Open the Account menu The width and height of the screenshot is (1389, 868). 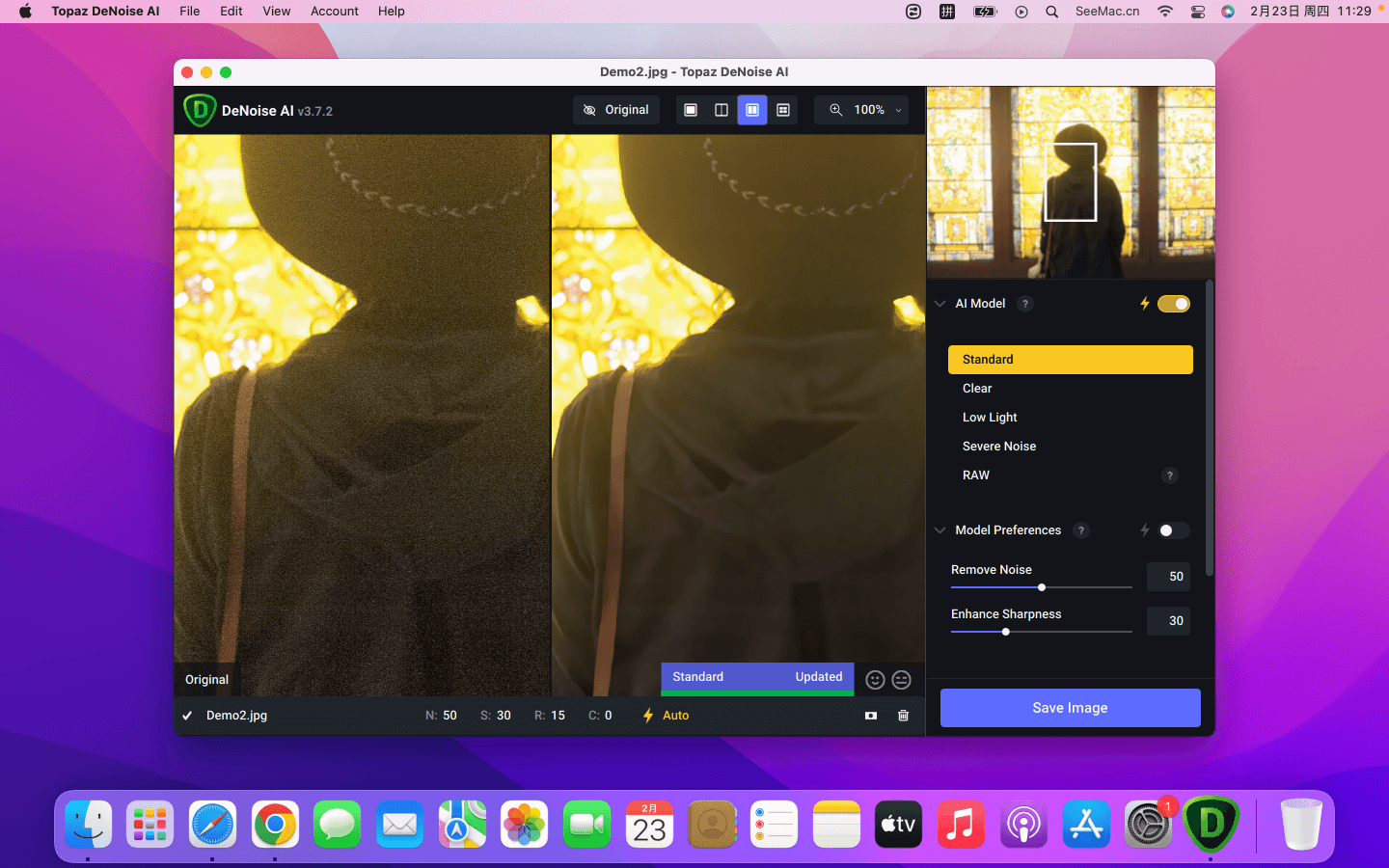point(334,12)
